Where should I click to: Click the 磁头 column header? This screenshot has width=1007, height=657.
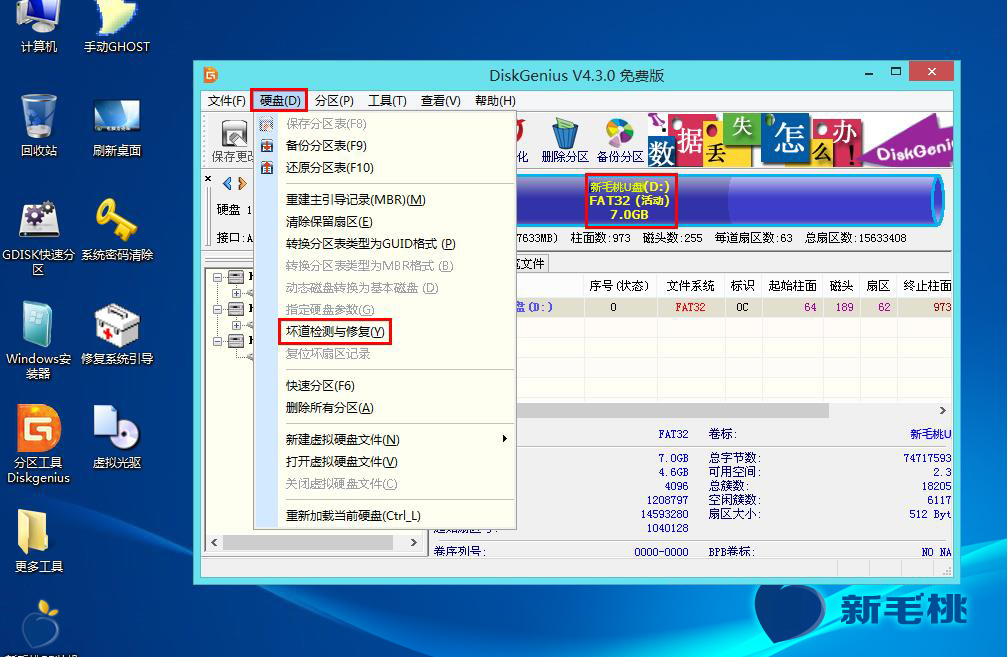tap(841, 286)
